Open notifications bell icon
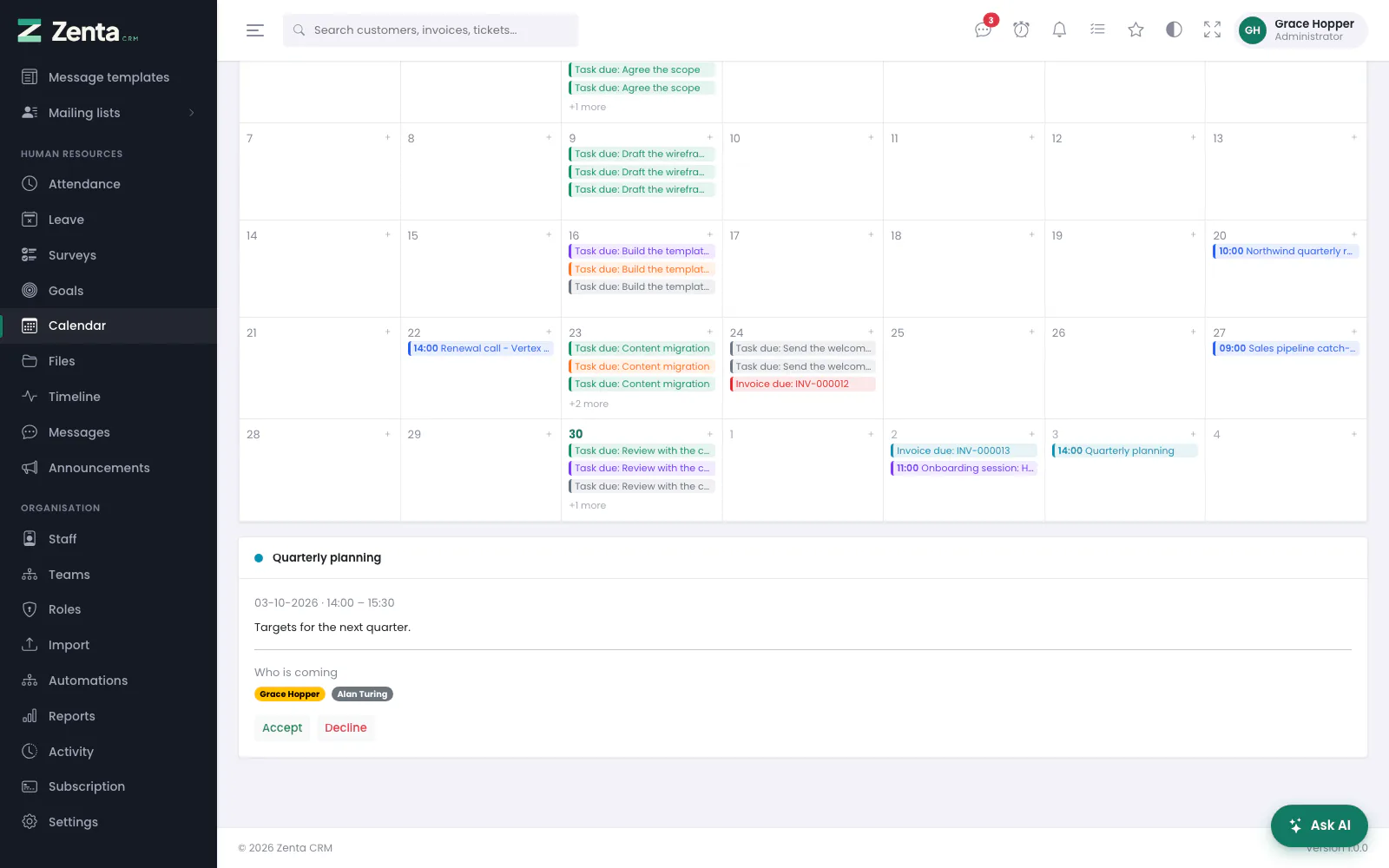Image resolution: width=1389 pixels, height=868 pixels. [1060, 30]
